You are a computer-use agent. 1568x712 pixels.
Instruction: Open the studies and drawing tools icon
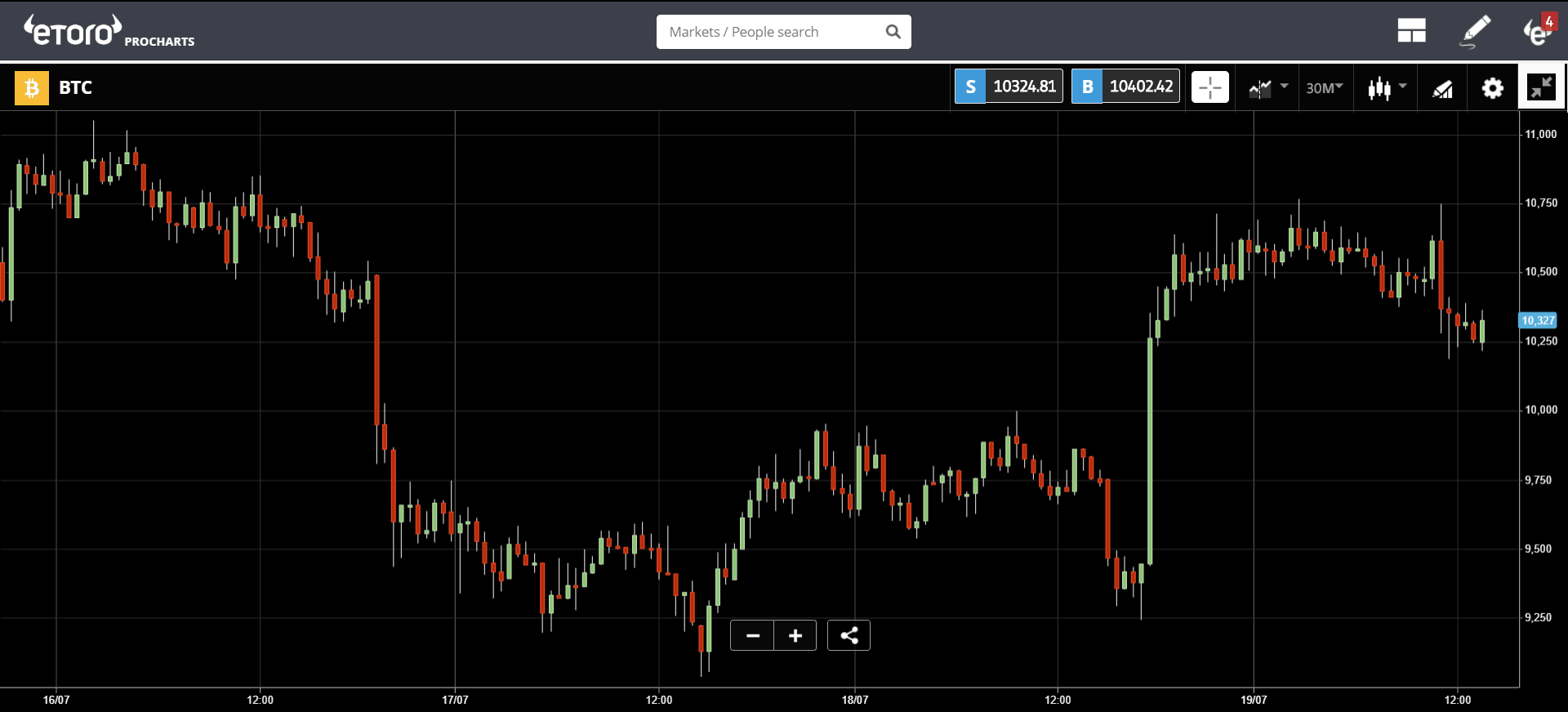coord(1443,88)
